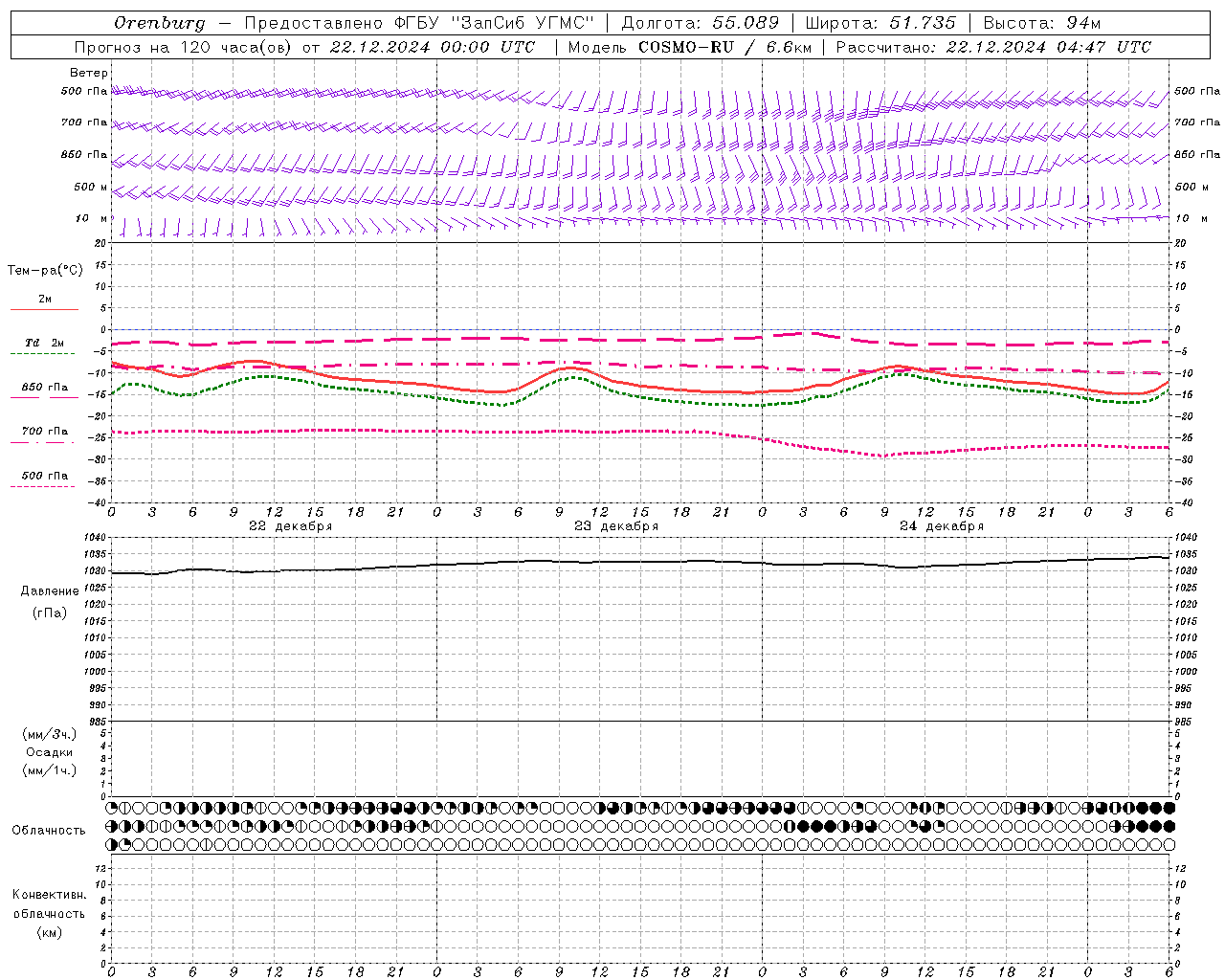This screenshot has height=980, width=1225.
Task: Click the "Orenburg" station title
Action: click(160, 23)
